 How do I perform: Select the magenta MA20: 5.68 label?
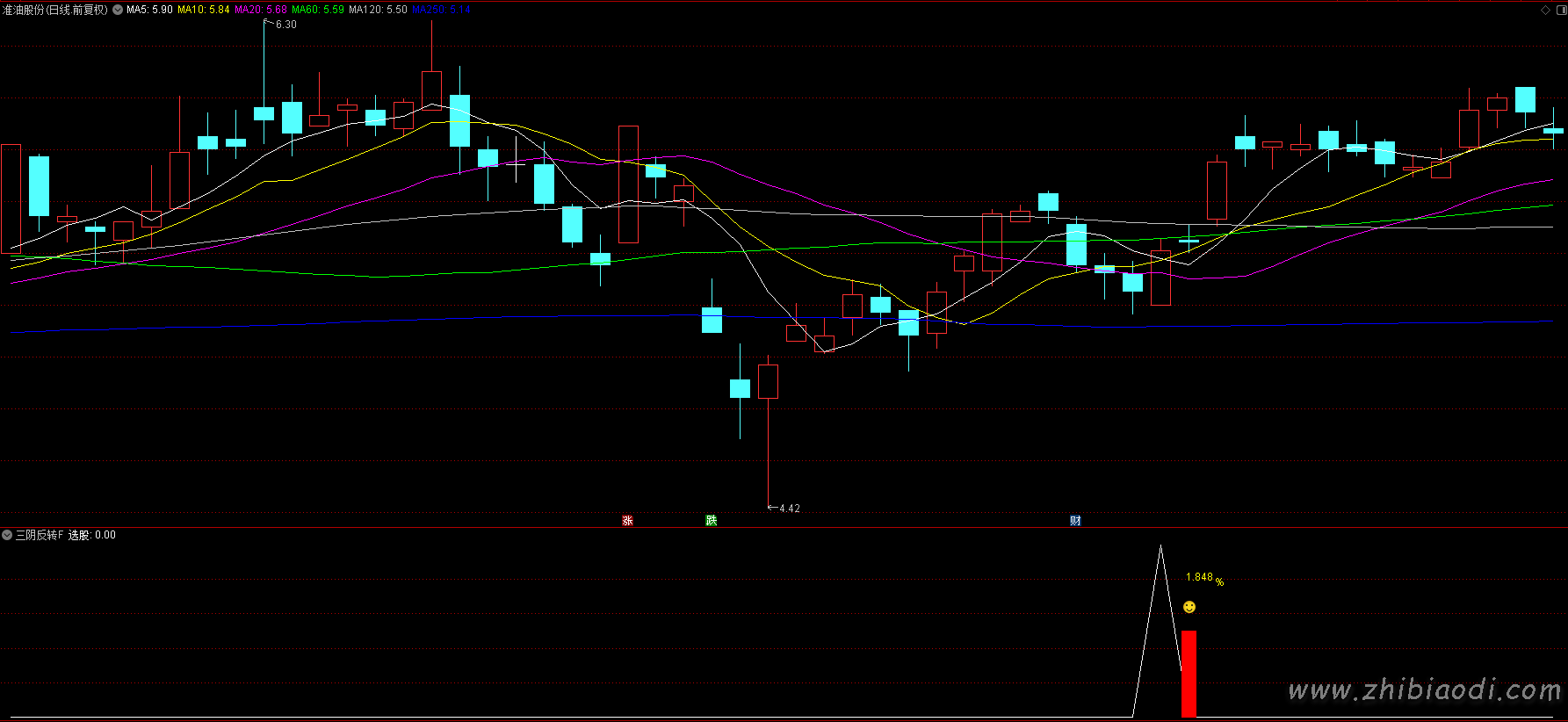[261, 10]
